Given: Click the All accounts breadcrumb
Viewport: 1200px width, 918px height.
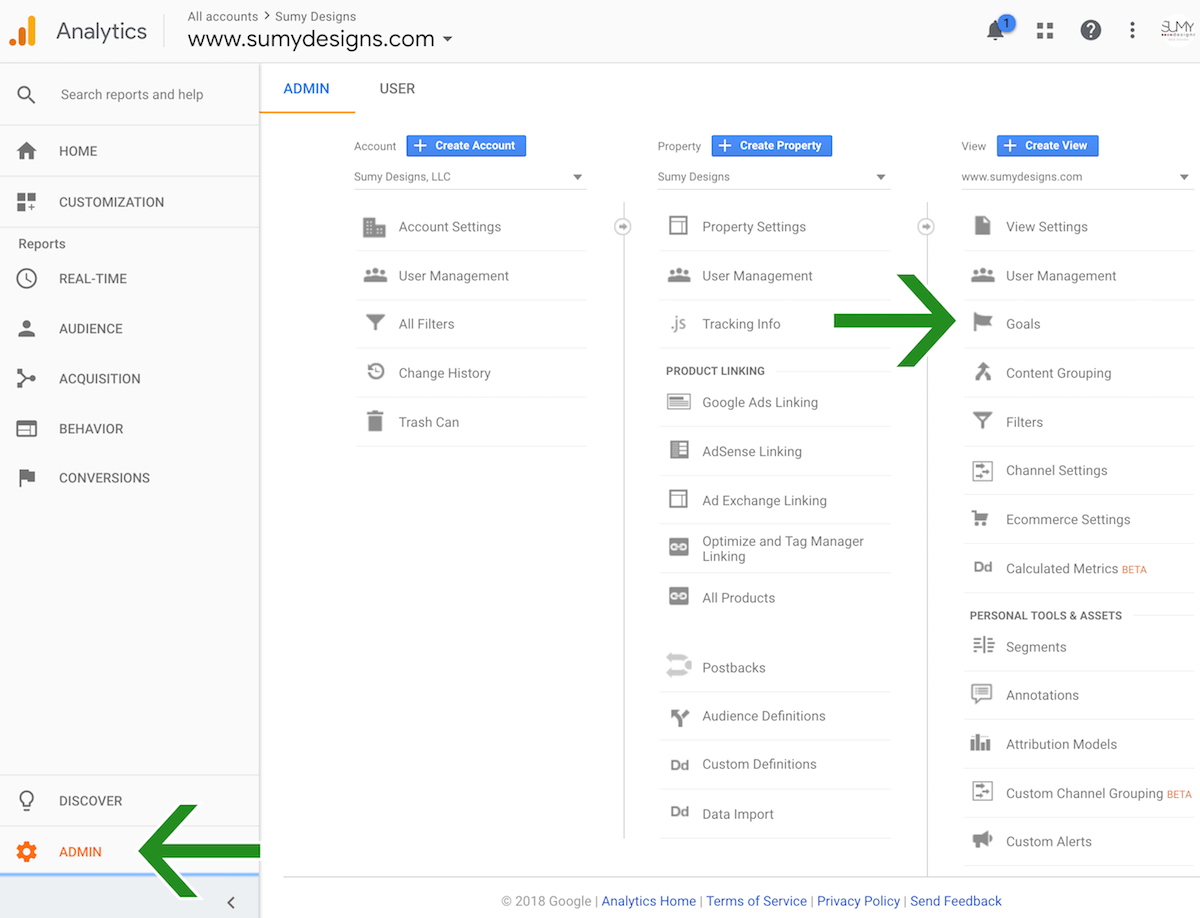Looking at the screenshot, I should pyautogui.click(x=223, y=16).
